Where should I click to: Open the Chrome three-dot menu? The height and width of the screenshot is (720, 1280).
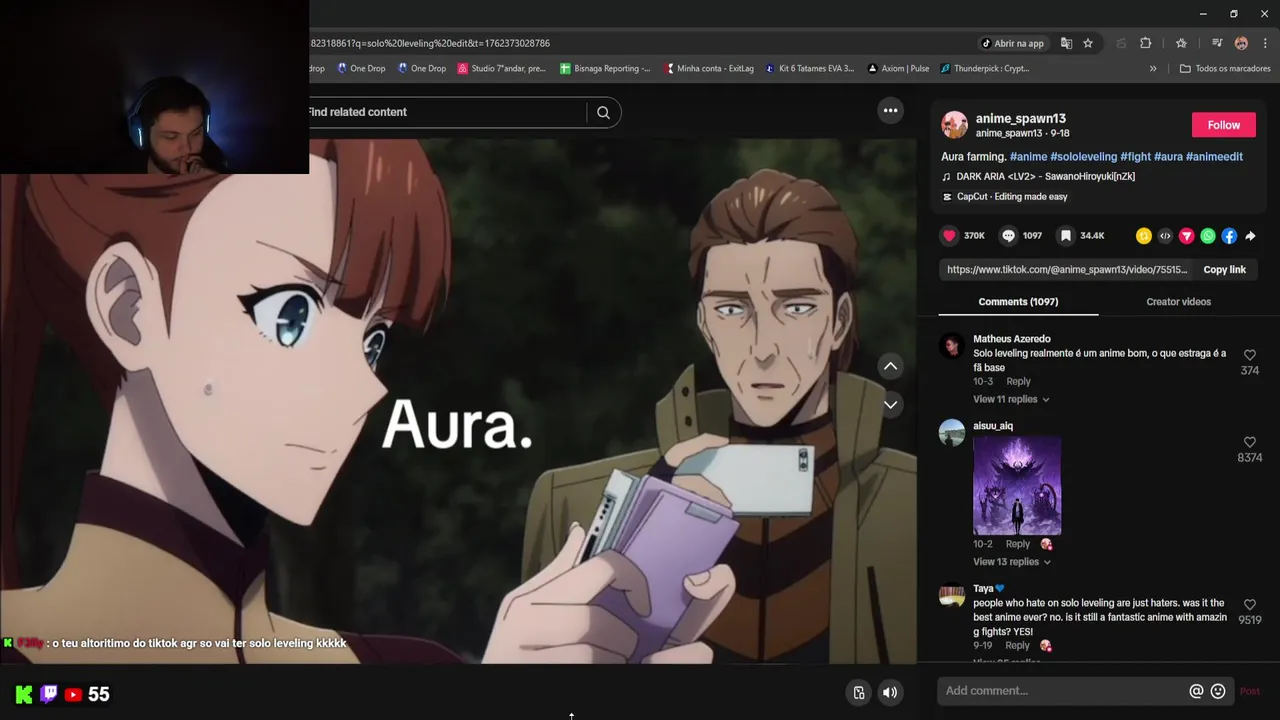1265,43
